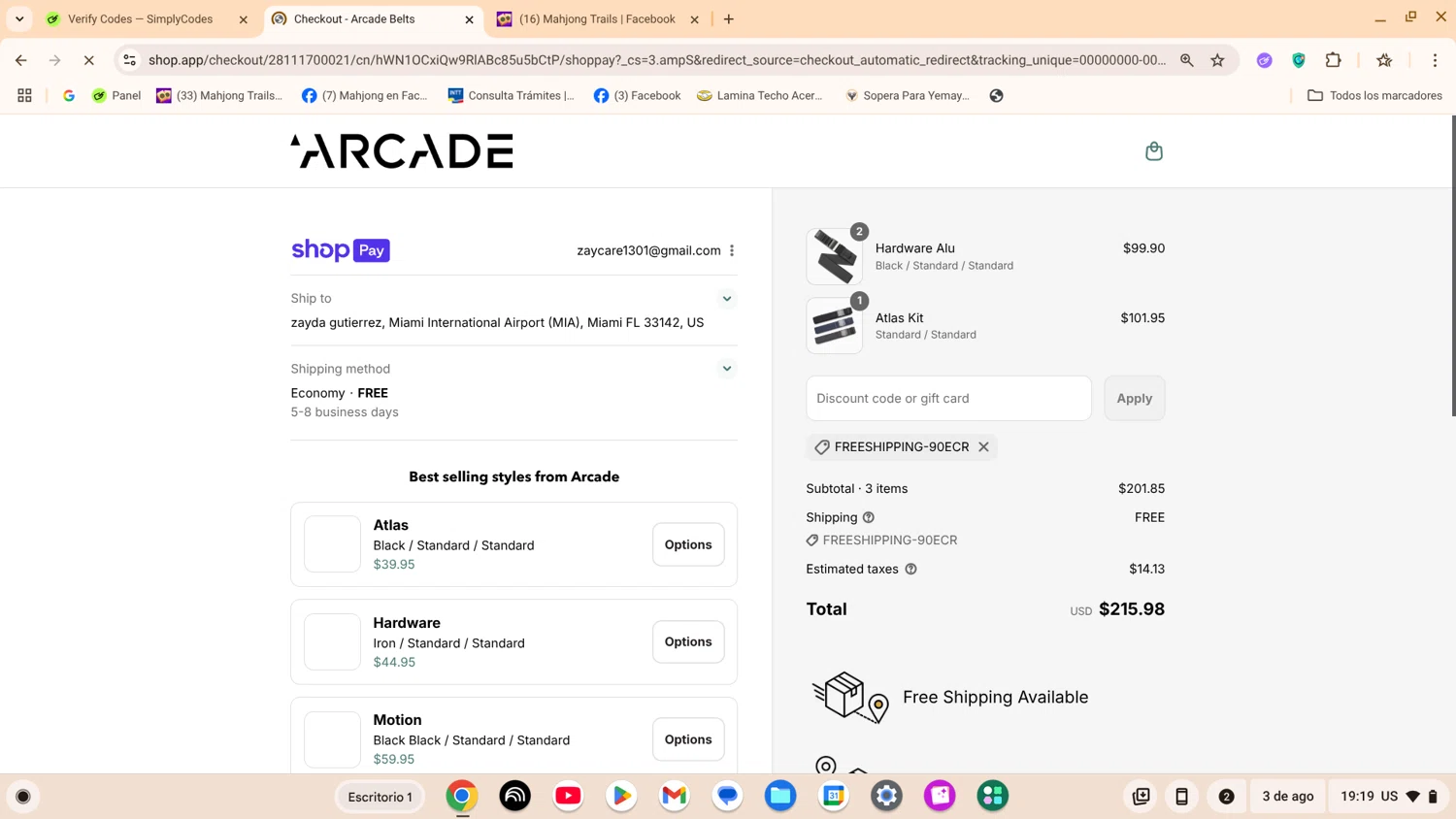Open the status tray showing 19:19
The height and width of the screenshot is (819, 1456).
point(1388,797)
